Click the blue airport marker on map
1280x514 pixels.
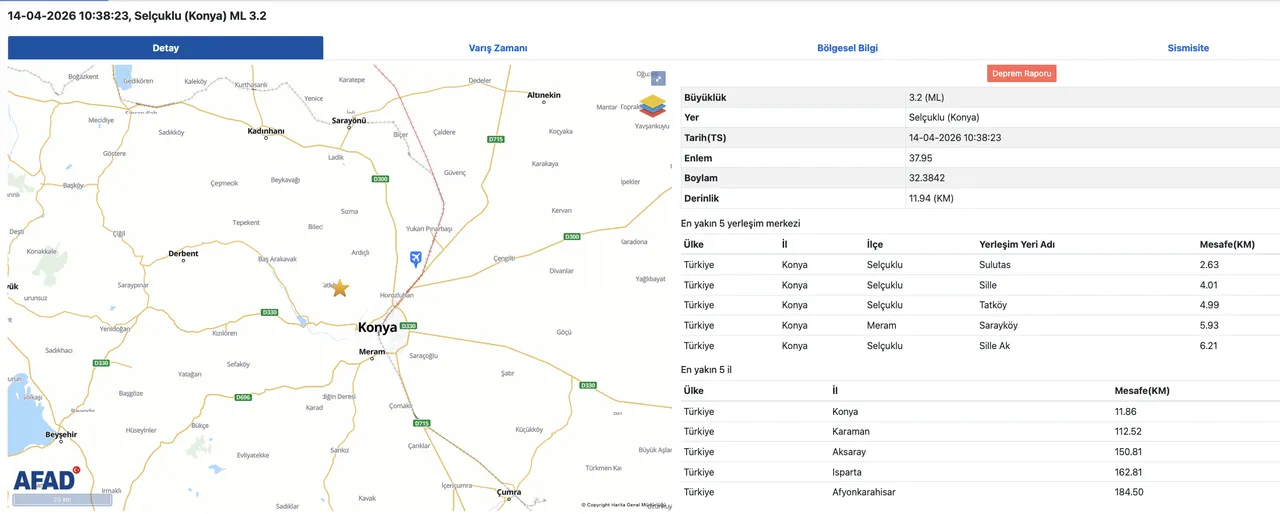pos(416,259)
